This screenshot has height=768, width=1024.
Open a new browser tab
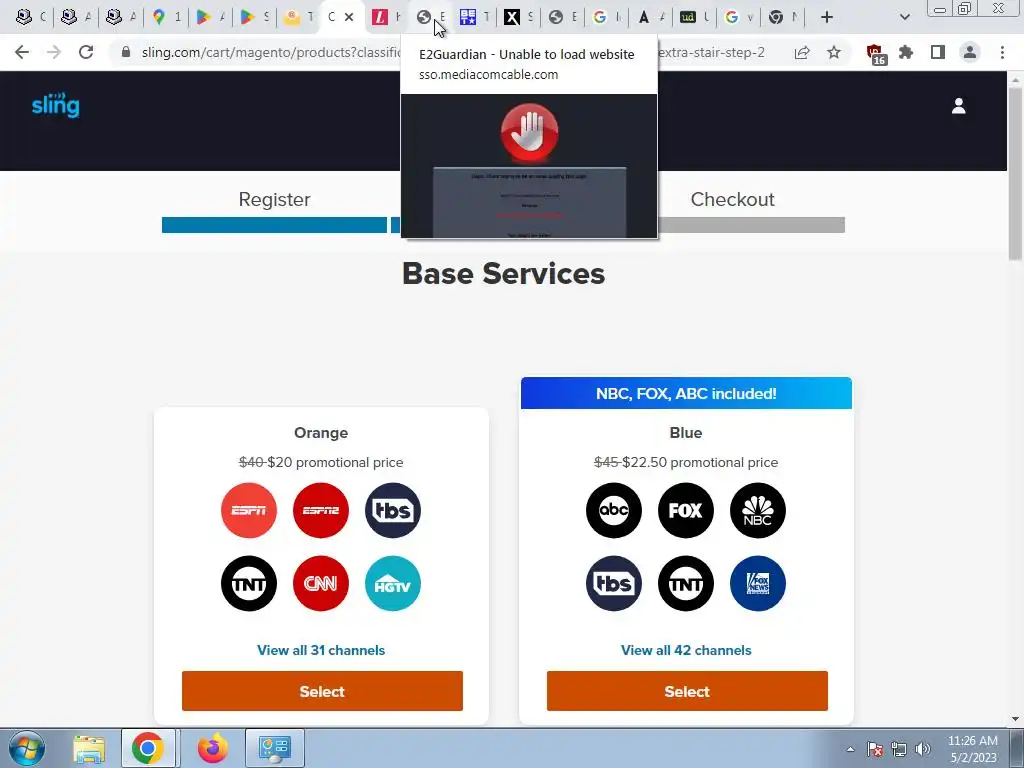827,17
